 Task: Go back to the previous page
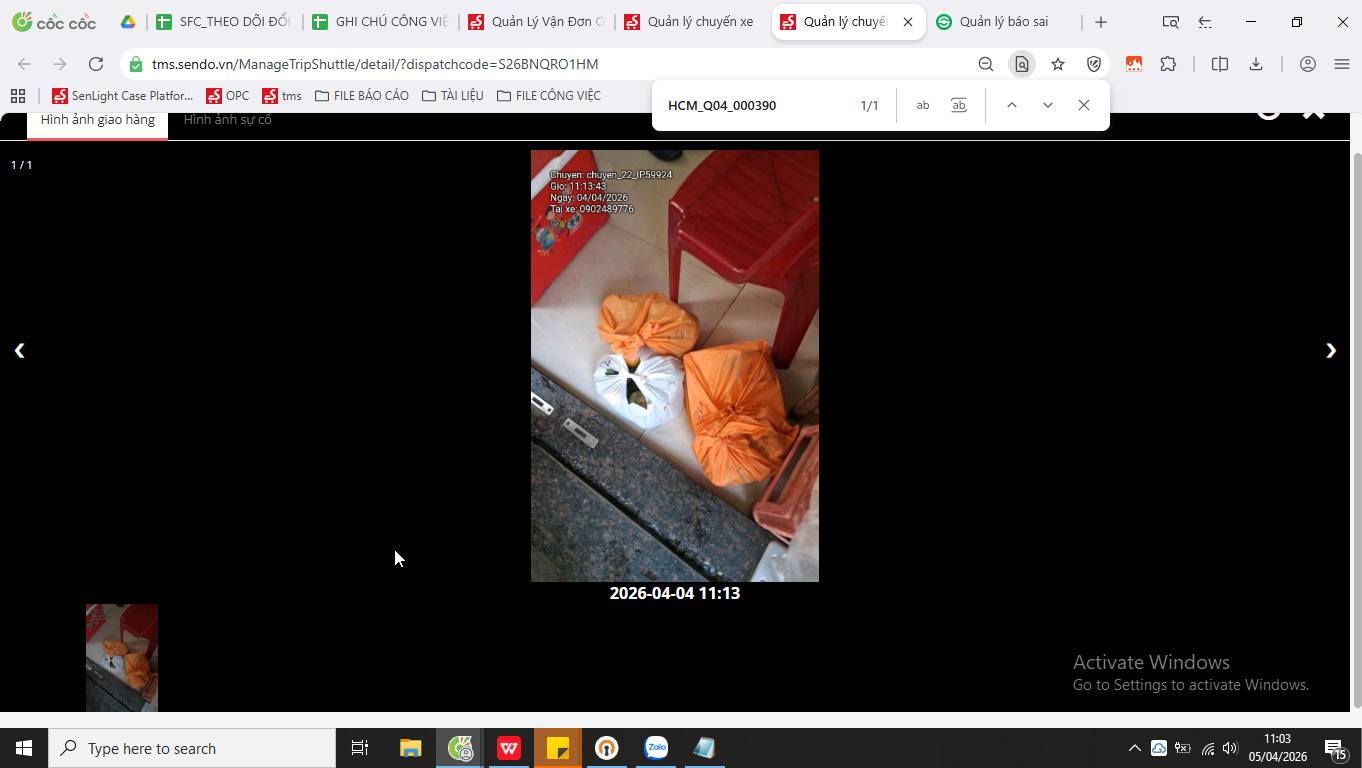click(24, 64)
